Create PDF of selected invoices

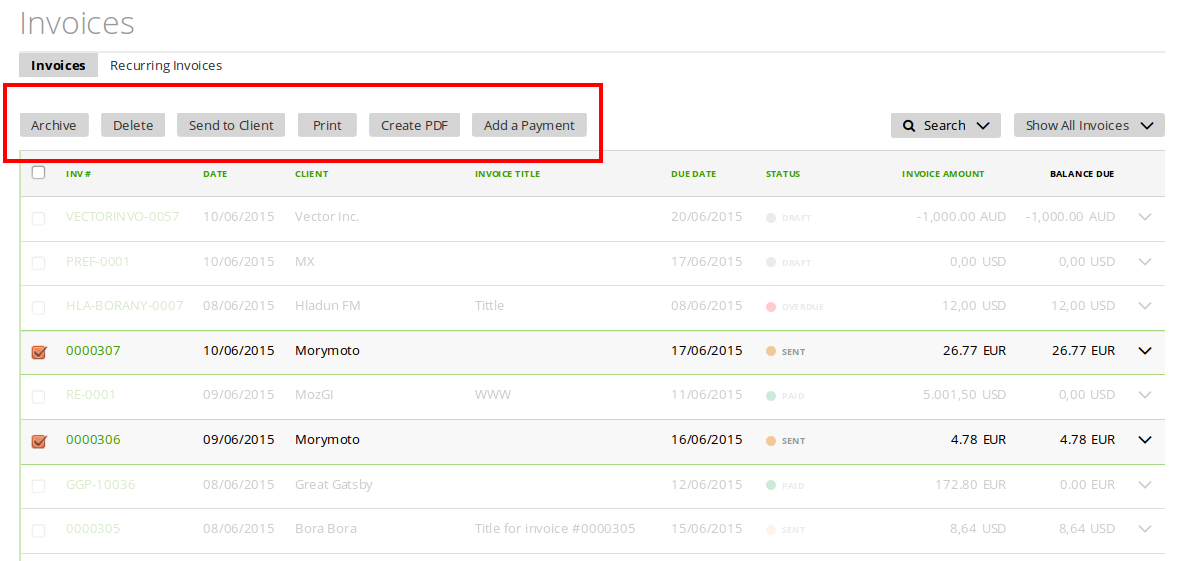[414, 125]
